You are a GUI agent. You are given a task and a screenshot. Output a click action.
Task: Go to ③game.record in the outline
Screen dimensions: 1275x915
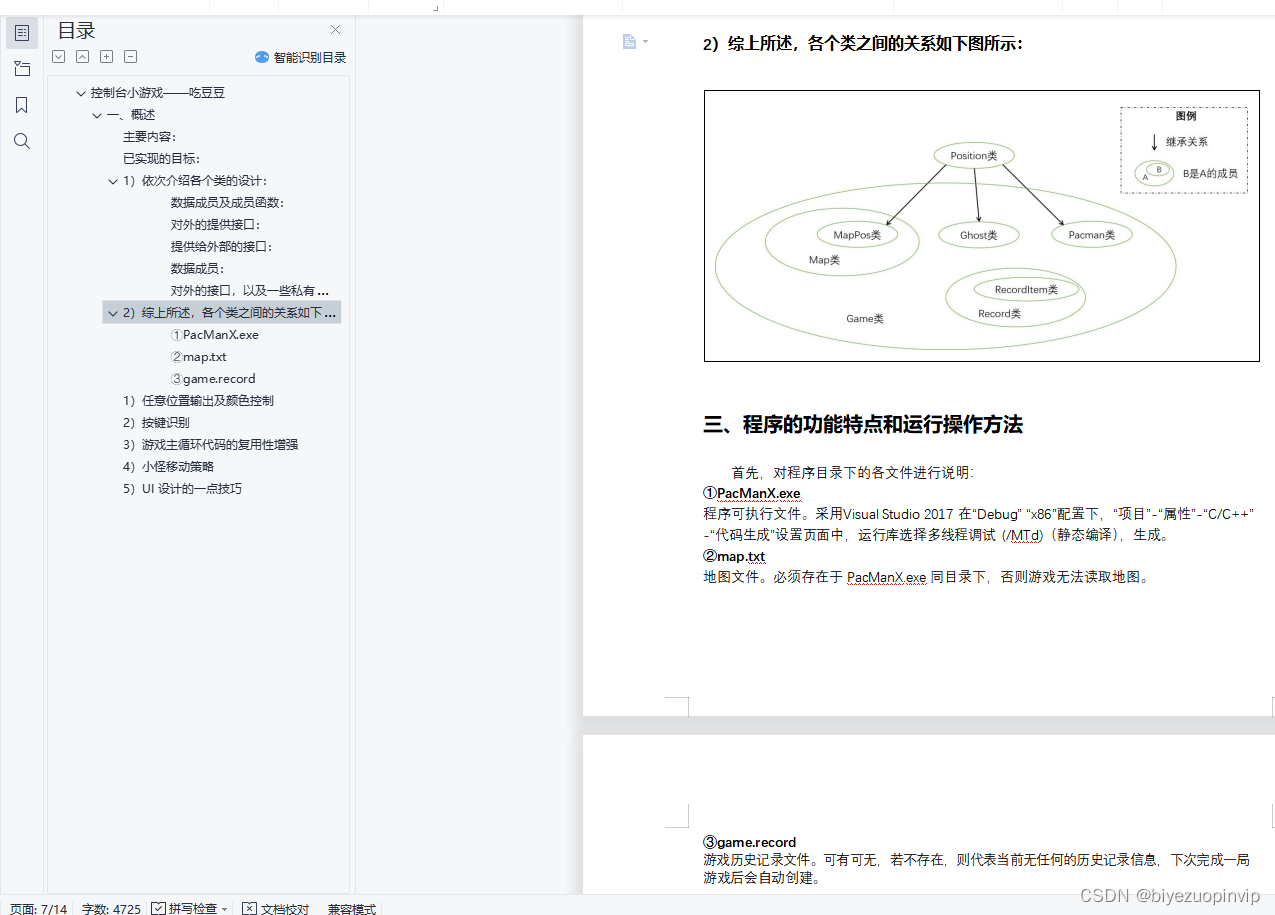(213, 379)
